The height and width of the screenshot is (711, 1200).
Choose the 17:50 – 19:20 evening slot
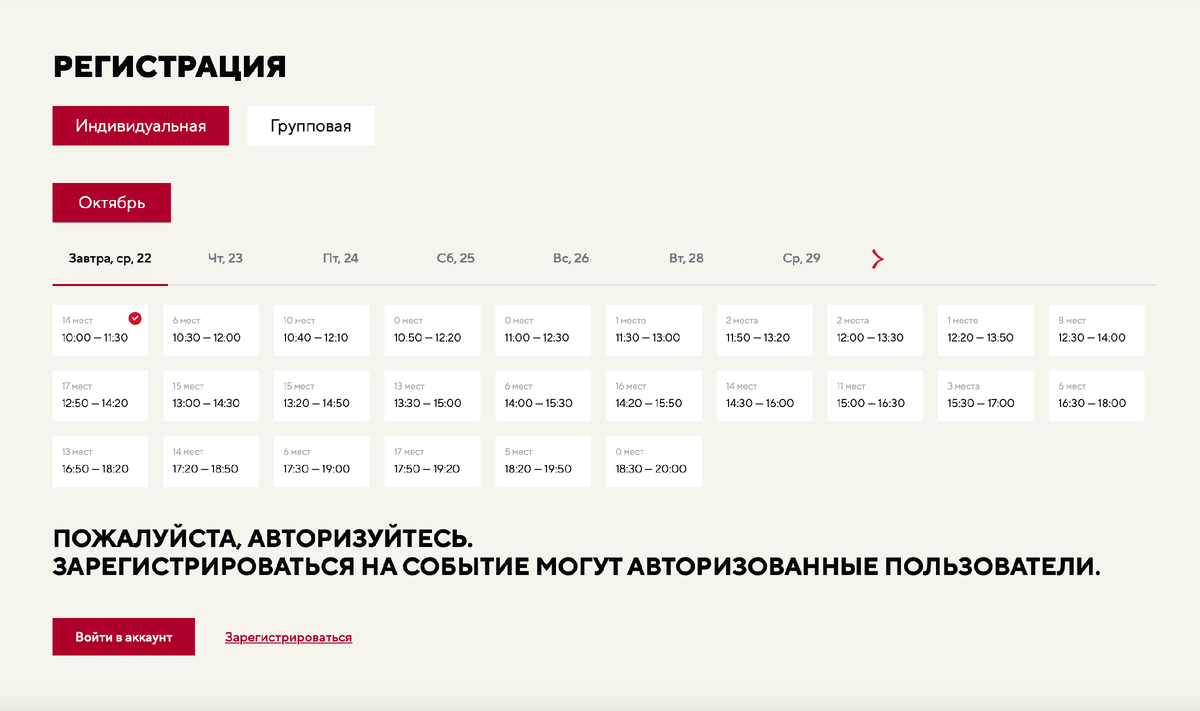point(432,461)
